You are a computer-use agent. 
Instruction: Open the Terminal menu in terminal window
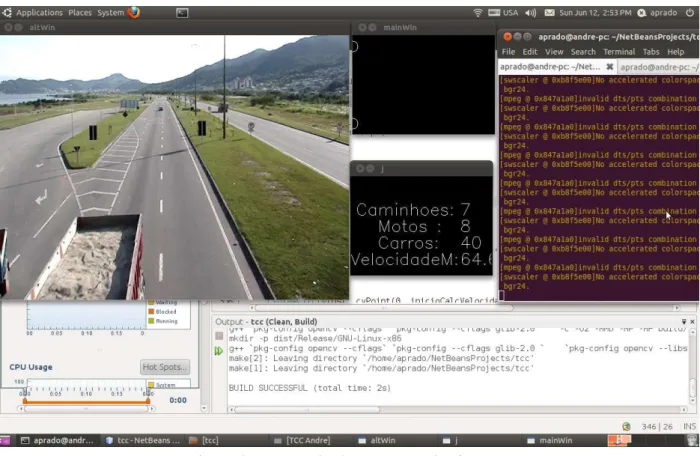pyautogui.click(x=619, y=52)
